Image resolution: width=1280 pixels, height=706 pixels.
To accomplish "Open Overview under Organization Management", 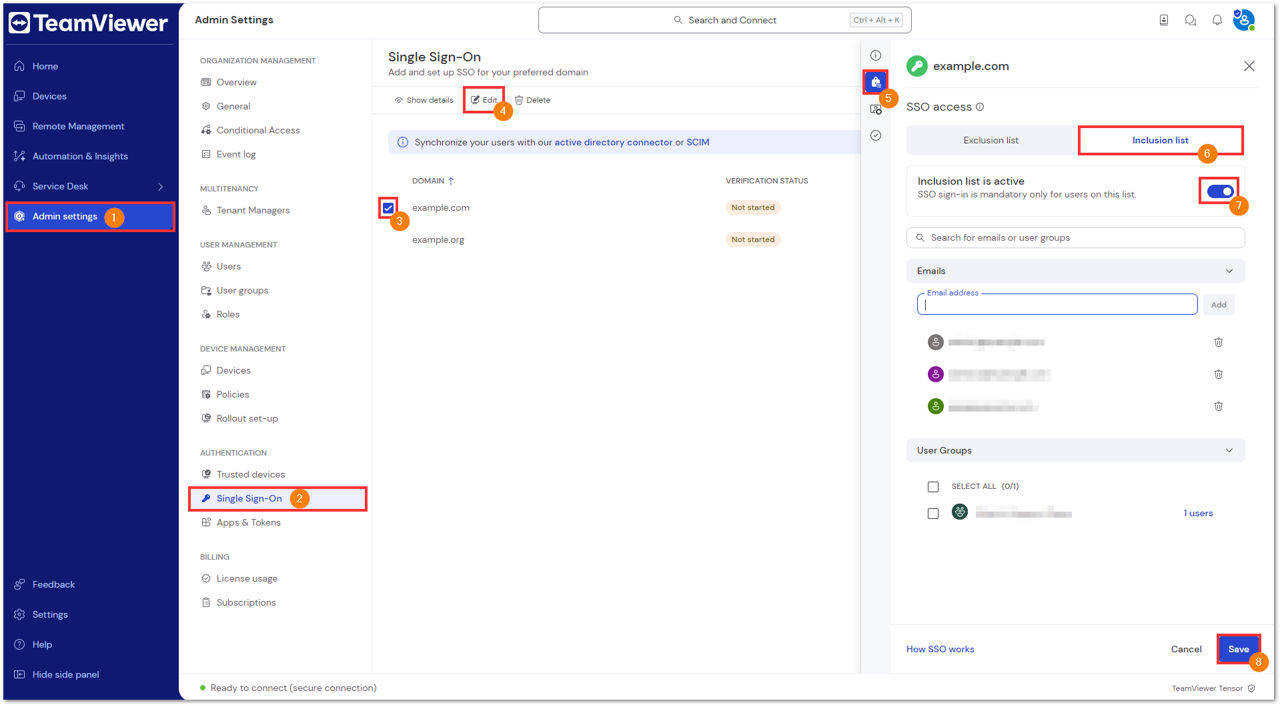I will (x=236, y=82).
